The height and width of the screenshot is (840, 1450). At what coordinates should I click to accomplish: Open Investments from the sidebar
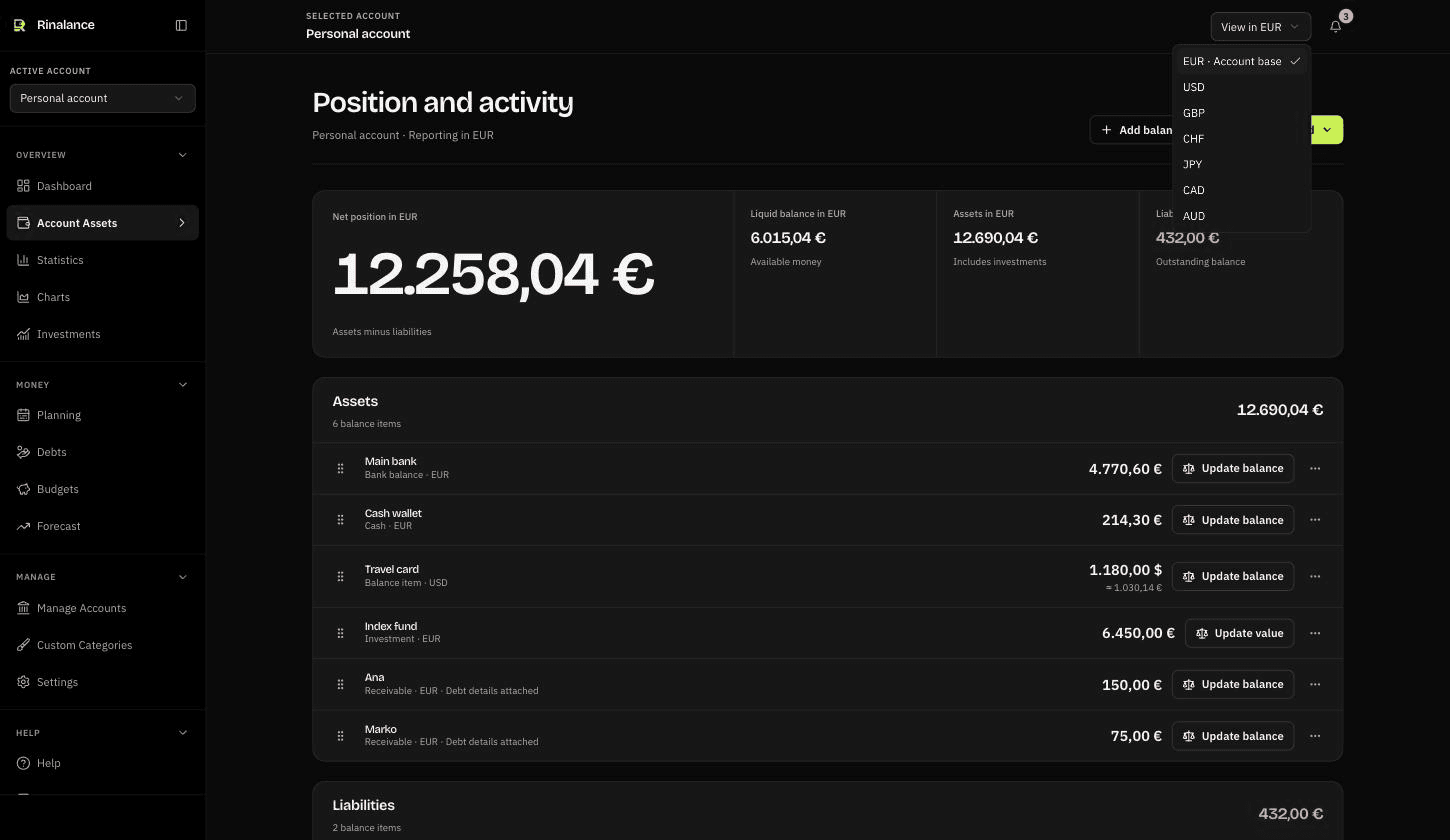[x=102, y=334]
